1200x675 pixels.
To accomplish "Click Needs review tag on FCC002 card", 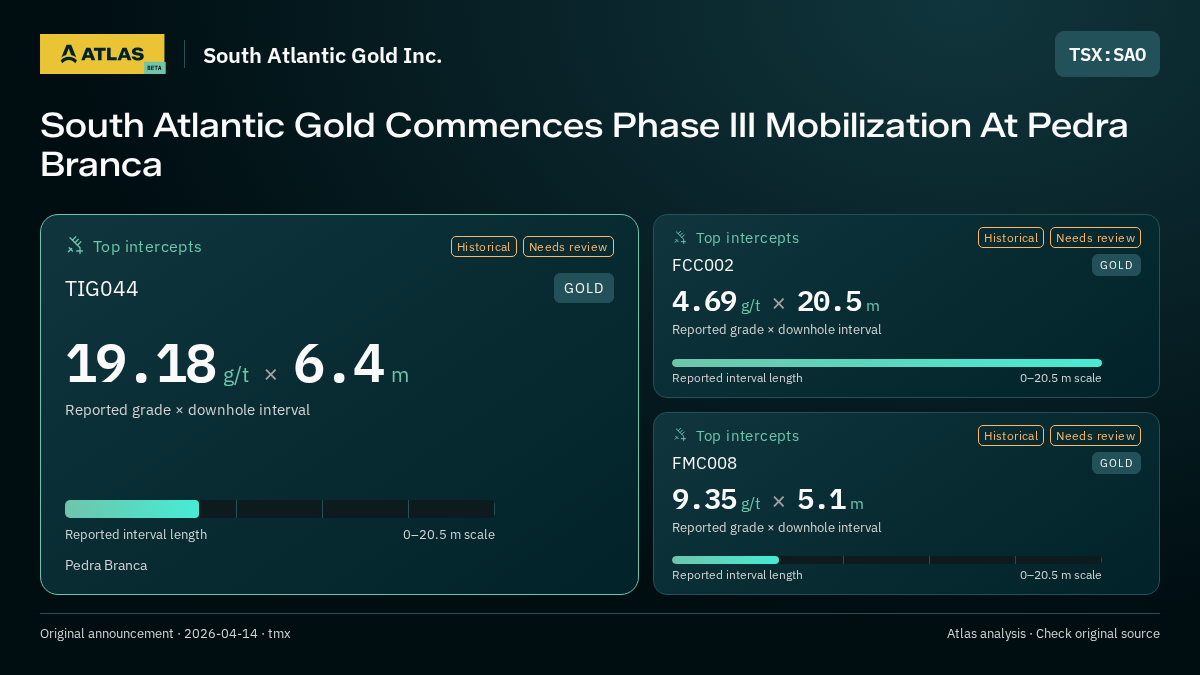I will click(1095, 238).
